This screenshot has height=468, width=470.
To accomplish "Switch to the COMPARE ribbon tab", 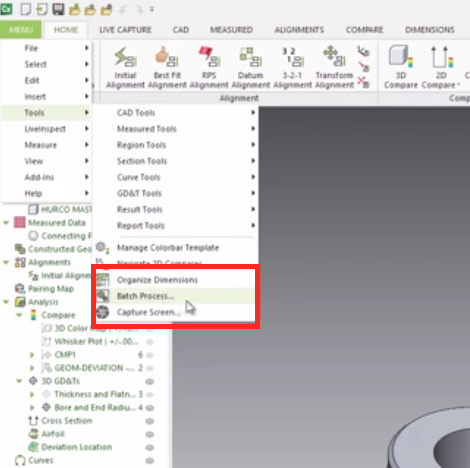I will (x=364, y=30).
